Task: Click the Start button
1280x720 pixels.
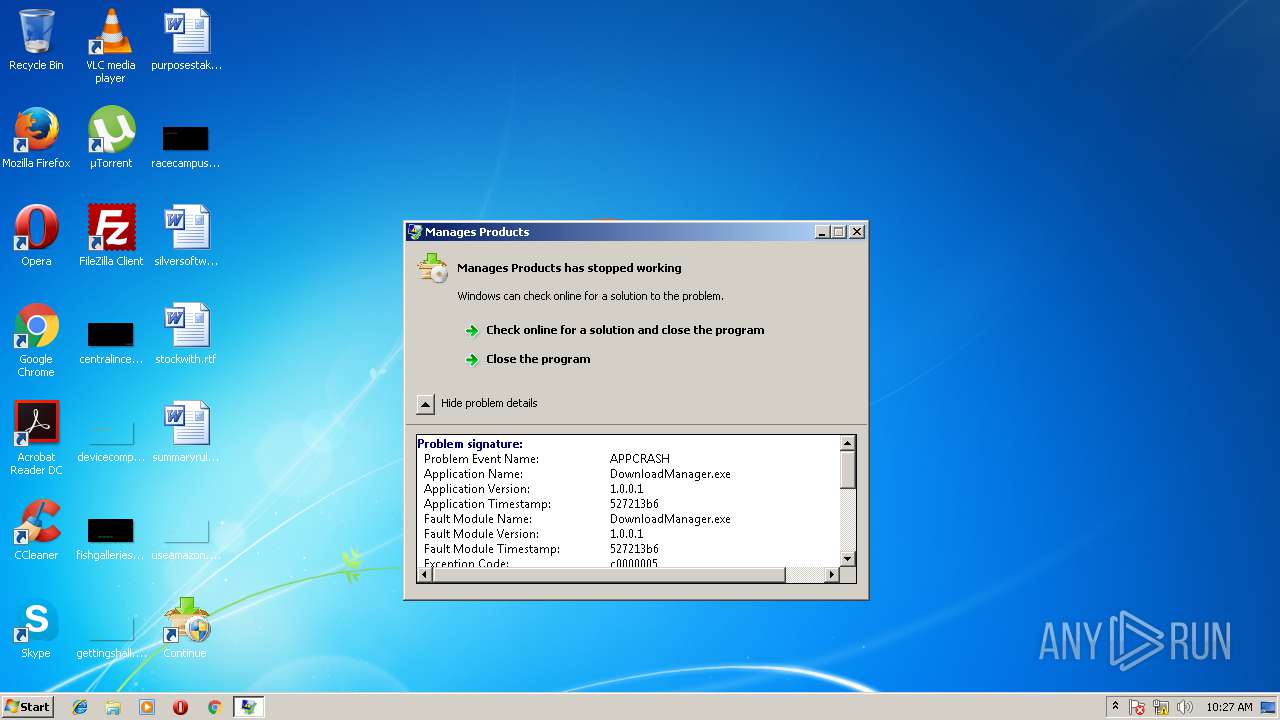Action: 27,707
